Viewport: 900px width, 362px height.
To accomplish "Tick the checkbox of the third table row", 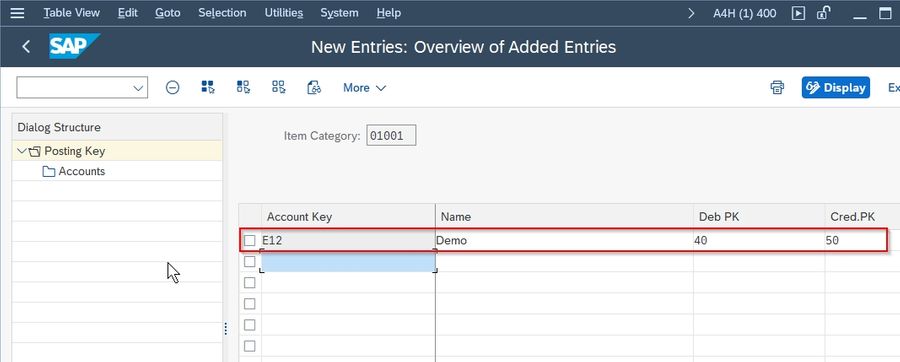I will (250, 283).
